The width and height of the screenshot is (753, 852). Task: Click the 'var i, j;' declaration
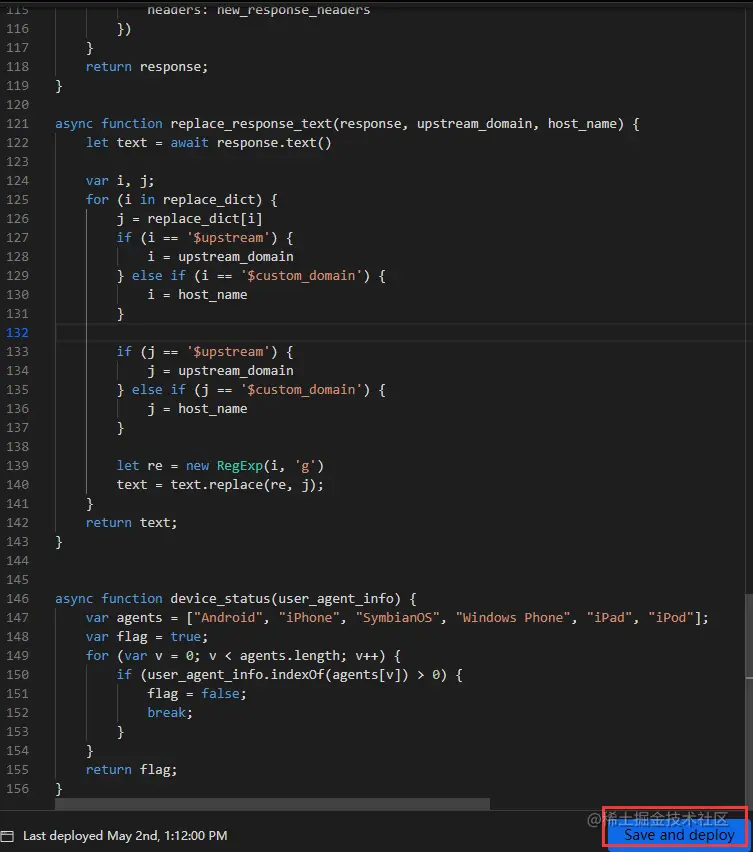[120, 181]
